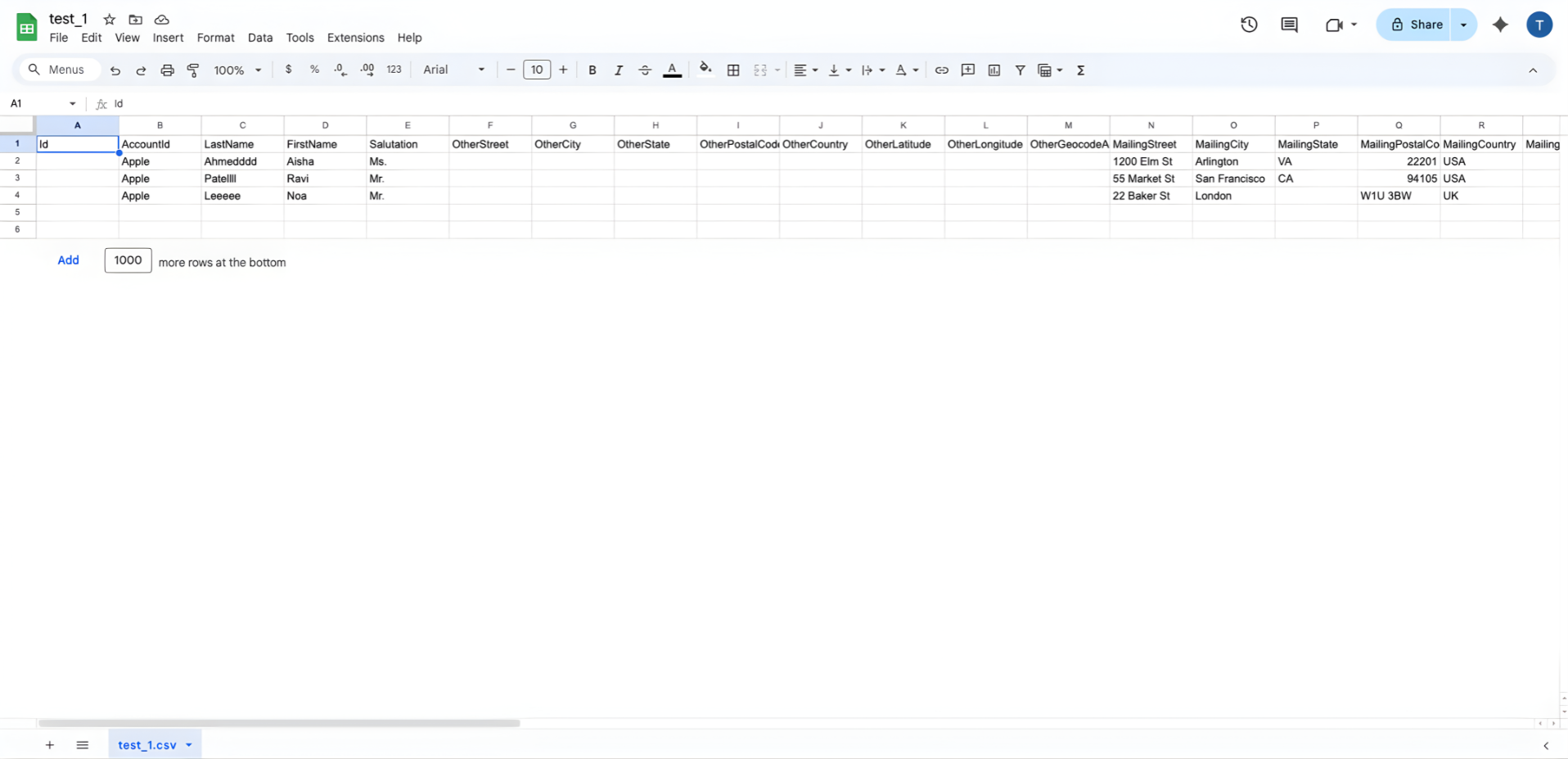Select the Fill color icon

pyautogui.click(x=705, y=70)
